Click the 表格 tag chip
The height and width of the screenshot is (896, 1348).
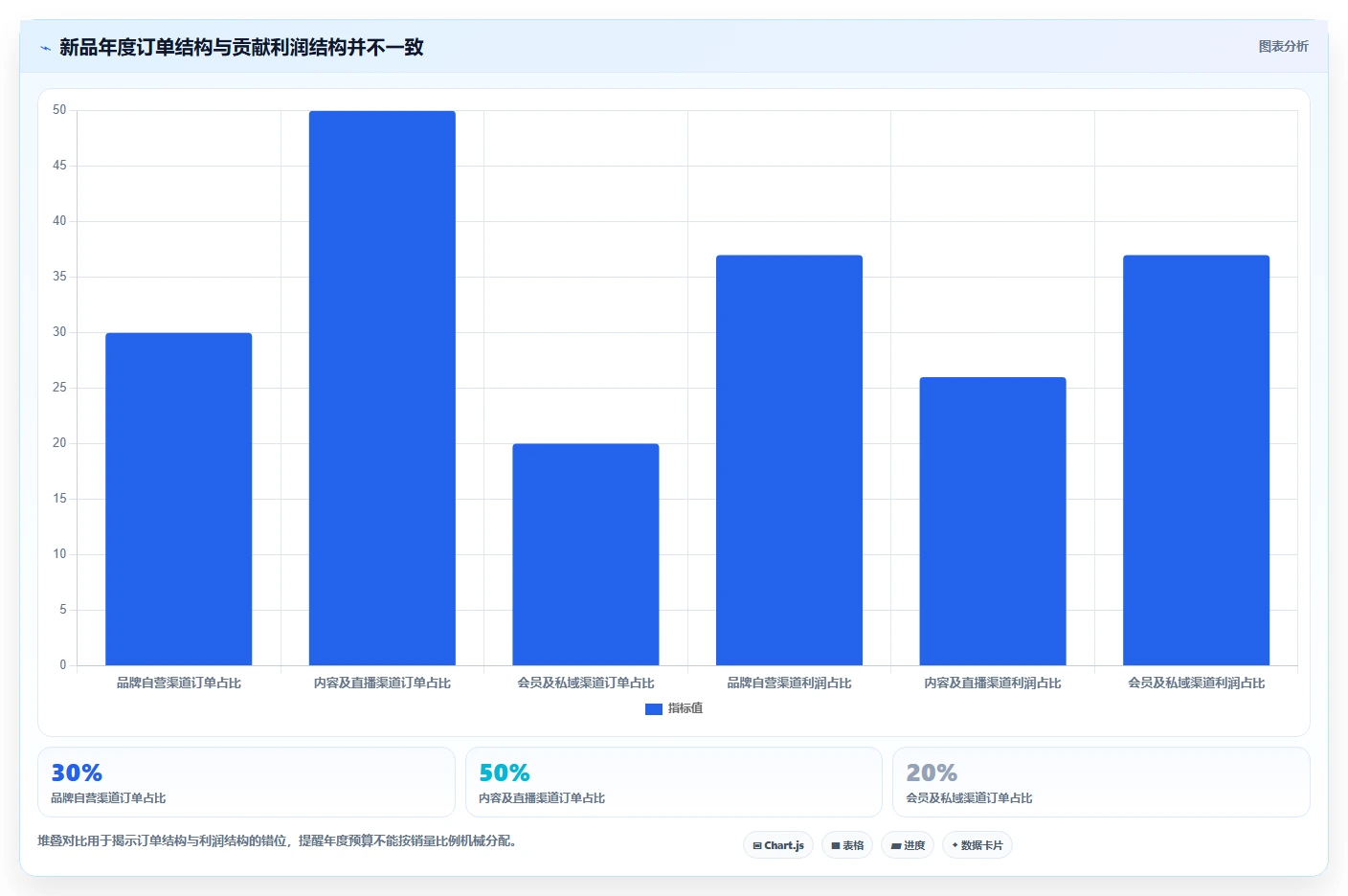click(847, 845)
